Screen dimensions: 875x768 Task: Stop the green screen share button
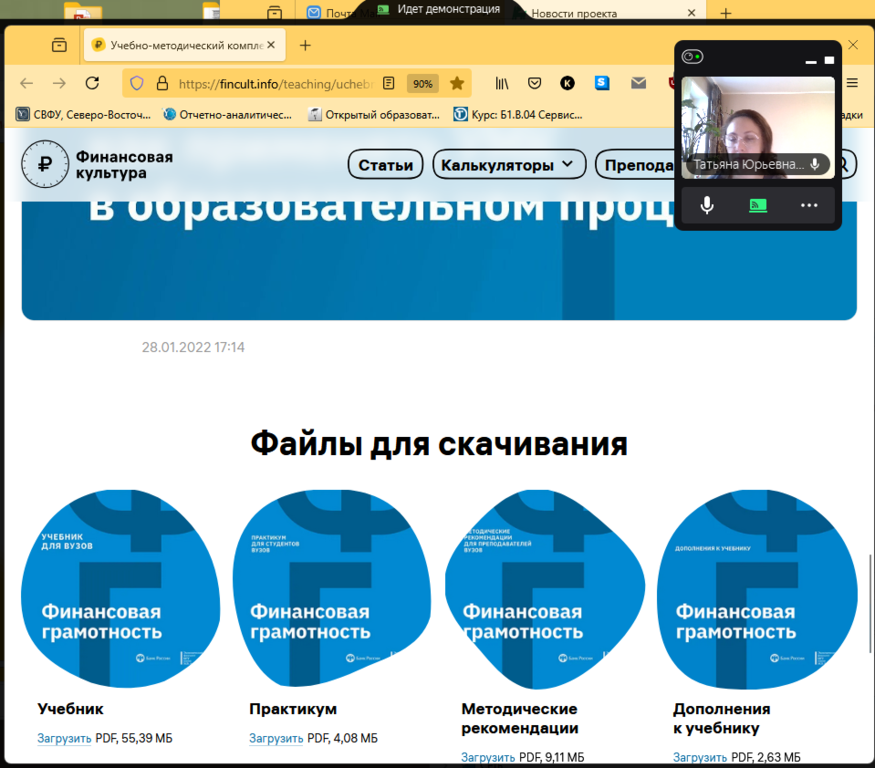(758, 205)
